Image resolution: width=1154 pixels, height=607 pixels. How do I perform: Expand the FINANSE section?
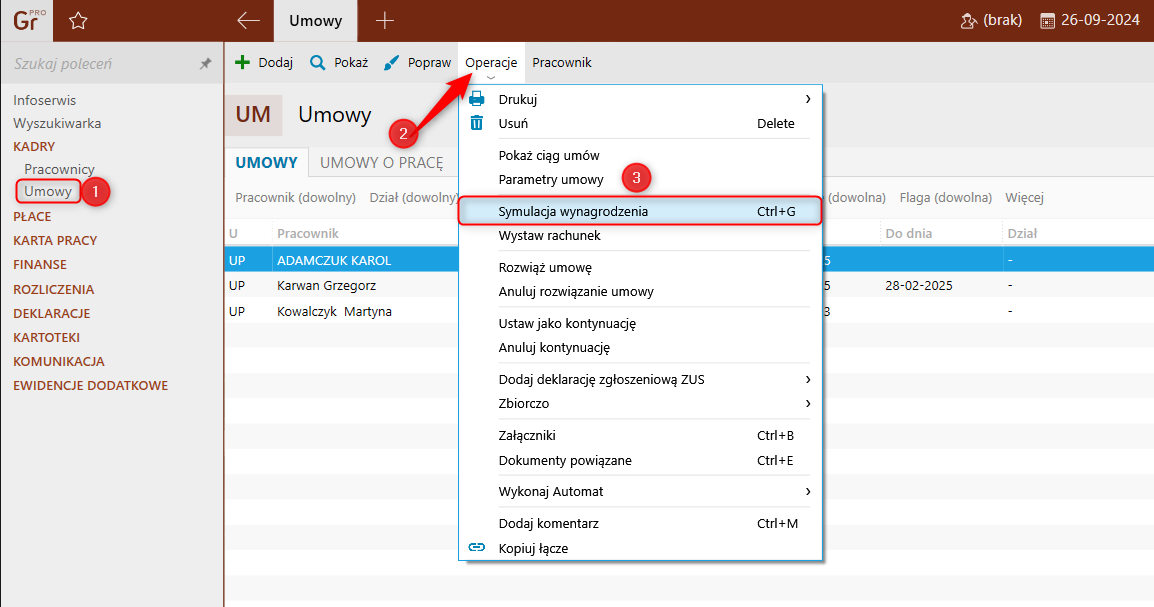[x=40, y=264]
